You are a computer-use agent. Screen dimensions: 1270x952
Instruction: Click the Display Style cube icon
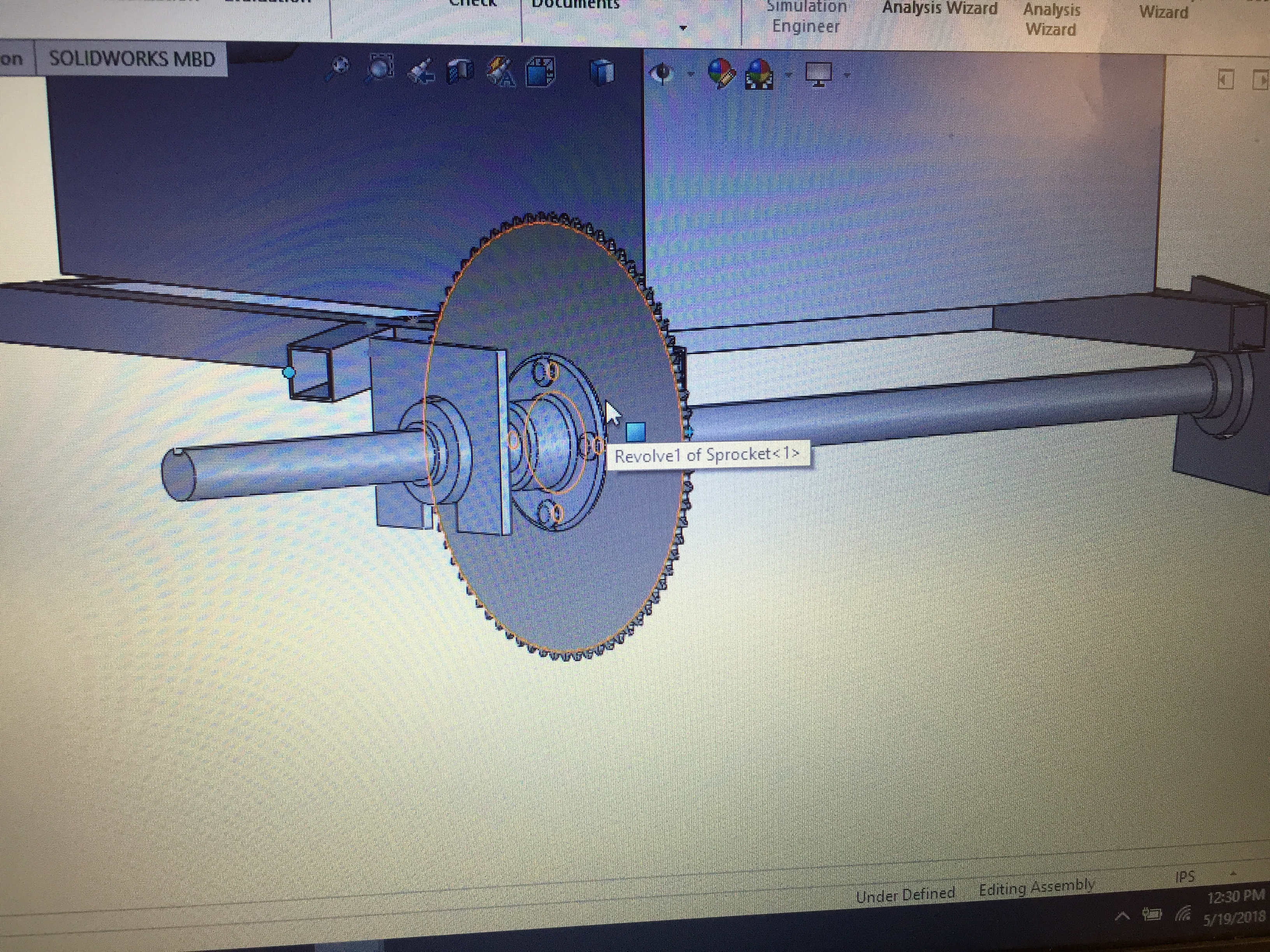tap(602, 72)
